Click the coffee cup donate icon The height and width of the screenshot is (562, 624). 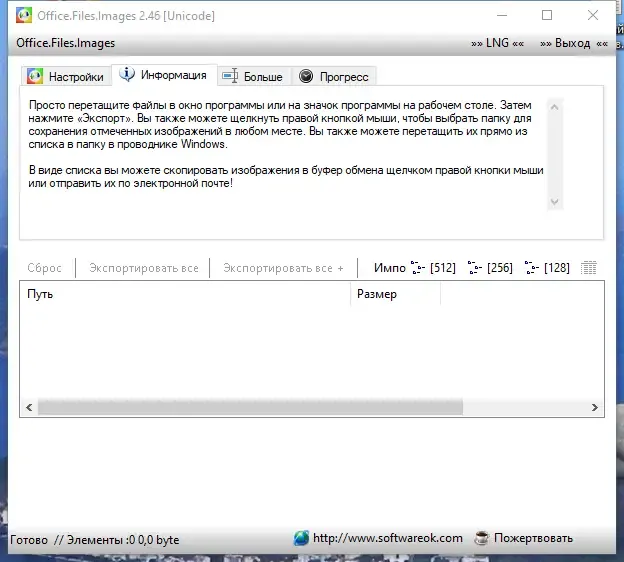click(x=482, y=538)
